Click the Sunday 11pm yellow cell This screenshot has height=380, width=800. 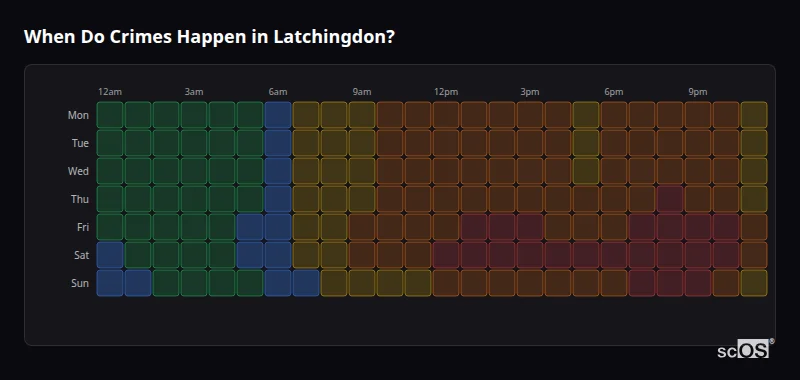point(754,283)
